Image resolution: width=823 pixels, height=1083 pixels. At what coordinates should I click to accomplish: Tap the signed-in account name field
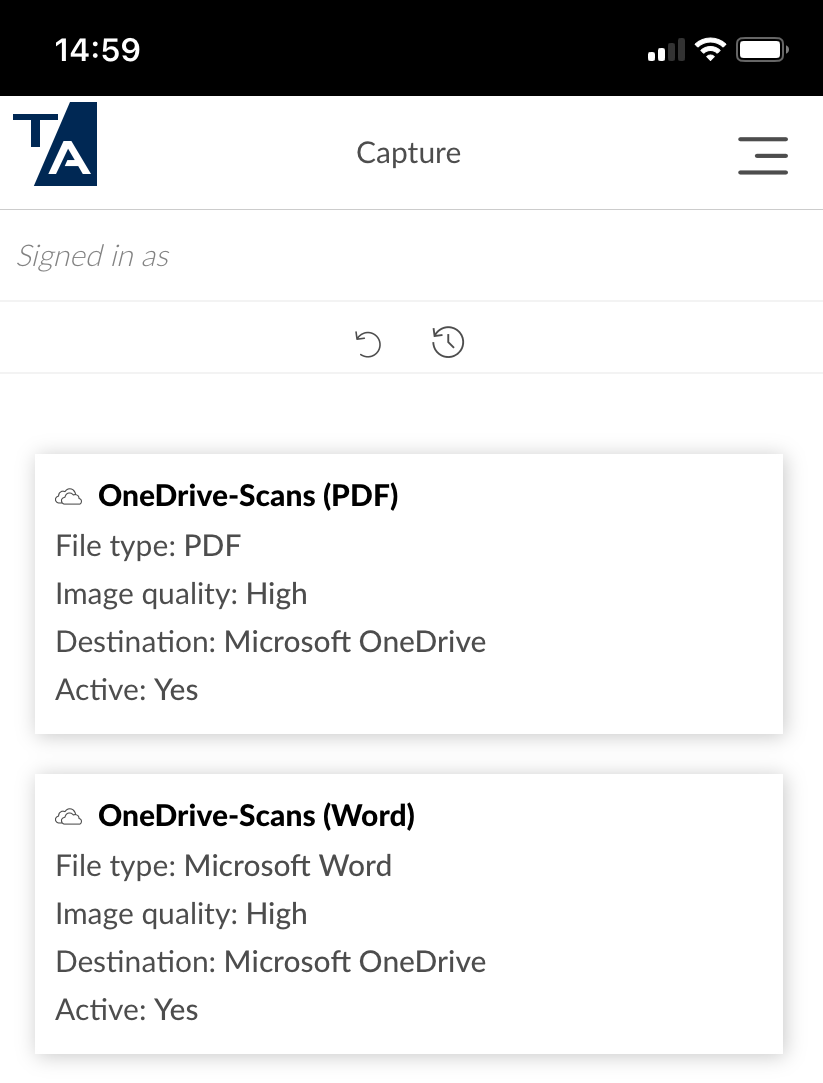pyautogui.click(x=496, y=255)
